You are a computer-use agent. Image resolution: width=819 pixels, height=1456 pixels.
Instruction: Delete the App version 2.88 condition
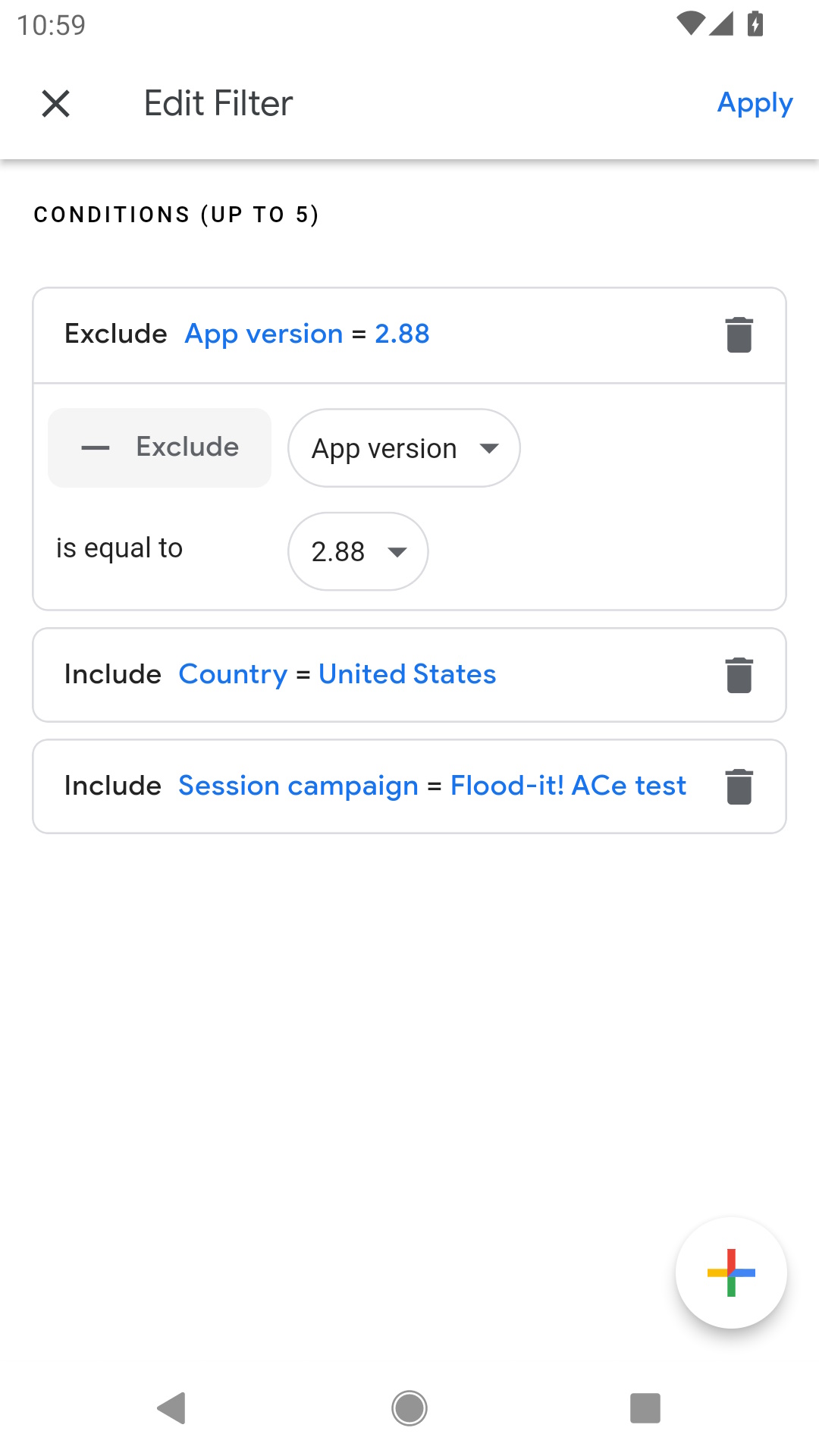(739, 334)
